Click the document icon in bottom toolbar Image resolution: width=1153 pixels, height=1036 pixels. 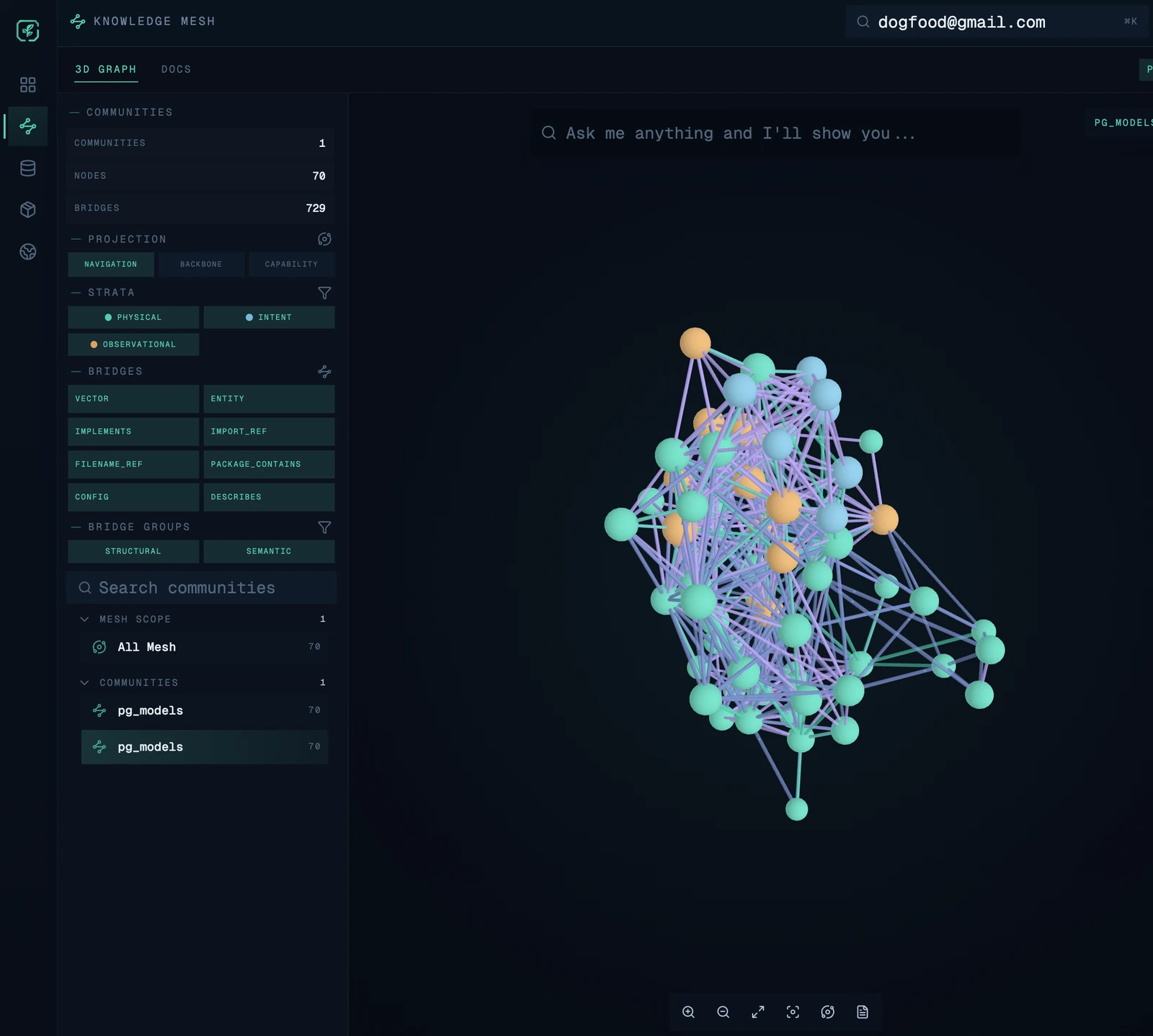862,1012
